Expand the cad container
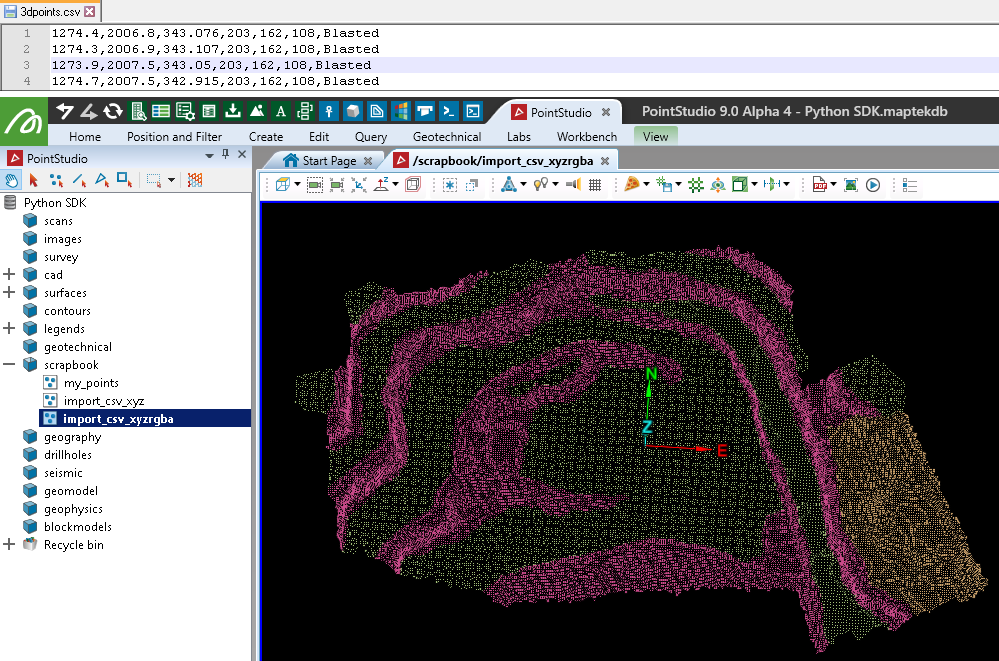999x661 pixels. pyautogui.click(x=9, y=275)
